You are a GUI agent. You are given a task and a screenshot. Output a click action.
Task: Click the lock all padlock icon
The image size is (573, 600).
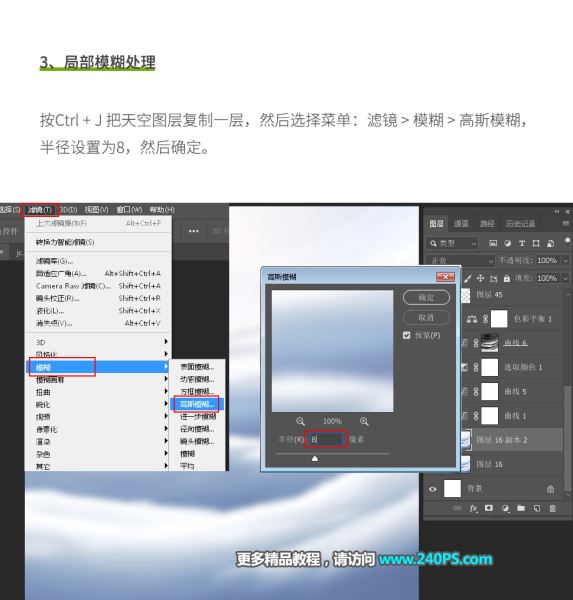(x=506, y=278)
